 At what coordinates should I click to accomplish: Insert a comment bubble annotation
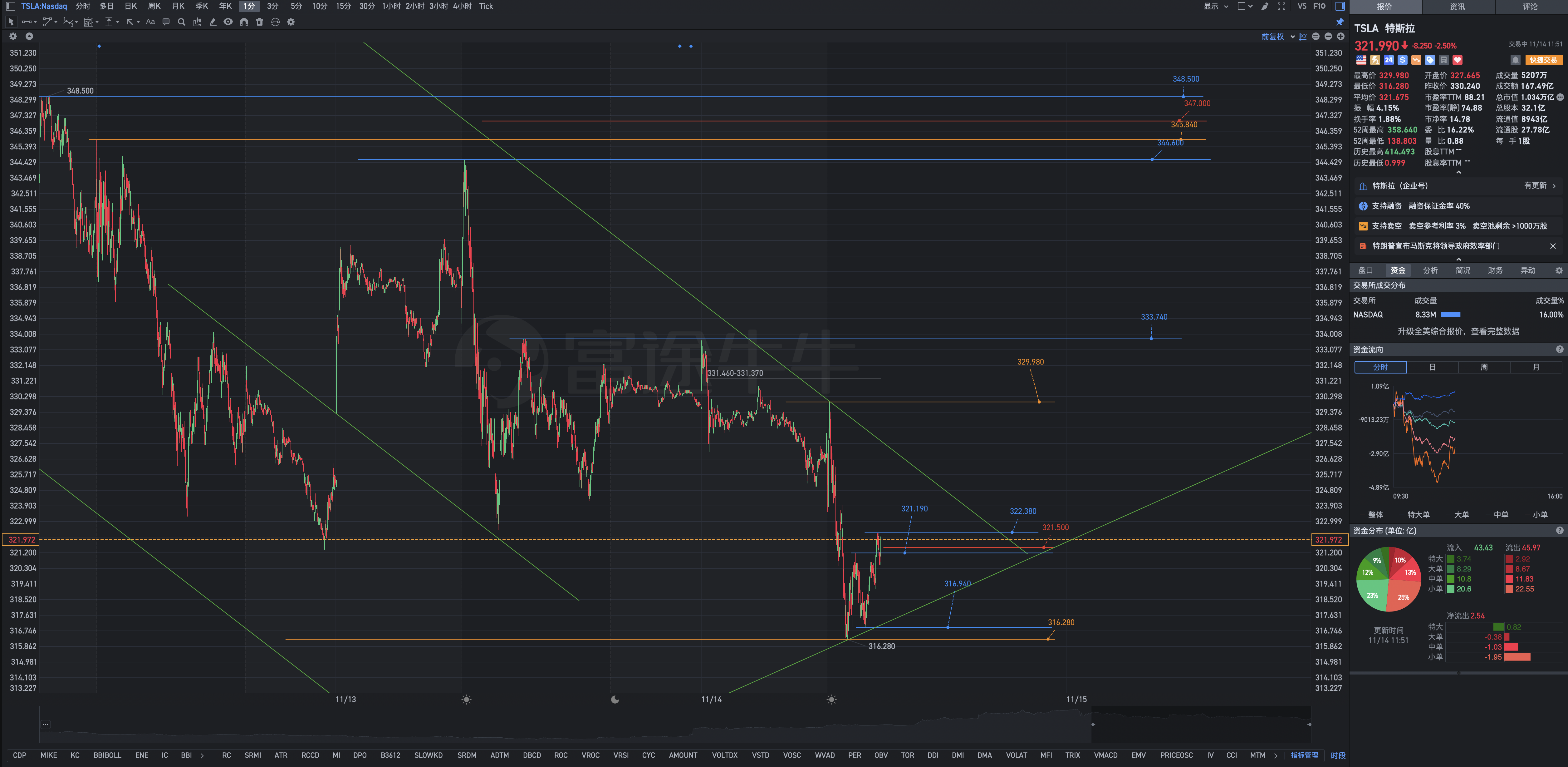click(x=165, y=22)
